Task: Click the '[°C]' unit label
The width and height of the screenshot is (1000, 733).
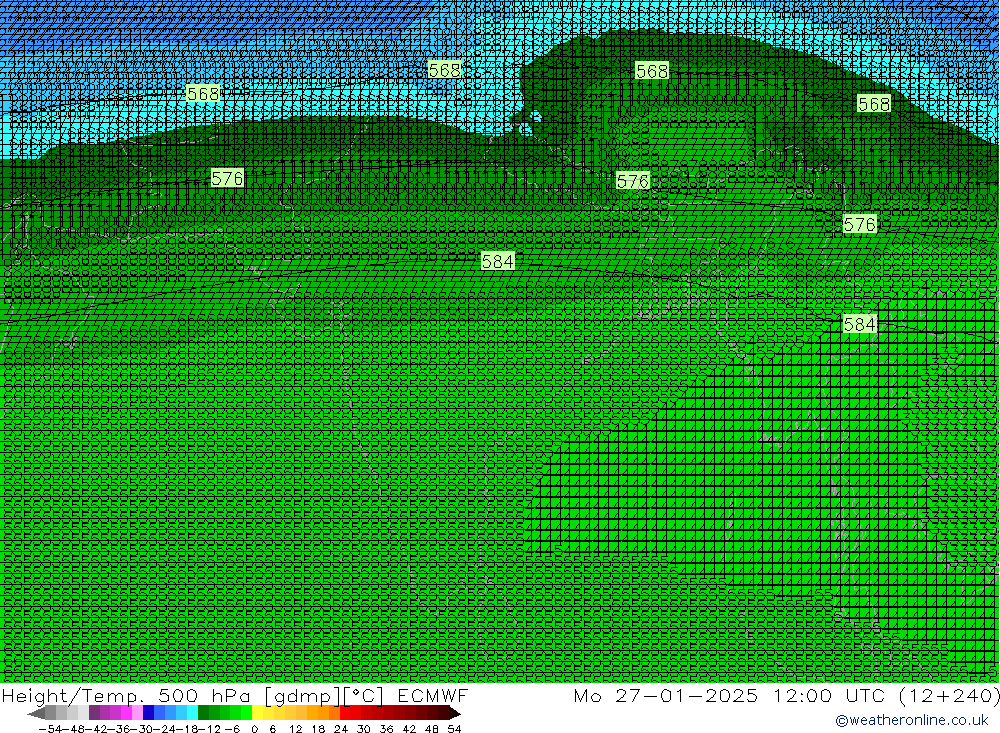Action: click(364, 696)
